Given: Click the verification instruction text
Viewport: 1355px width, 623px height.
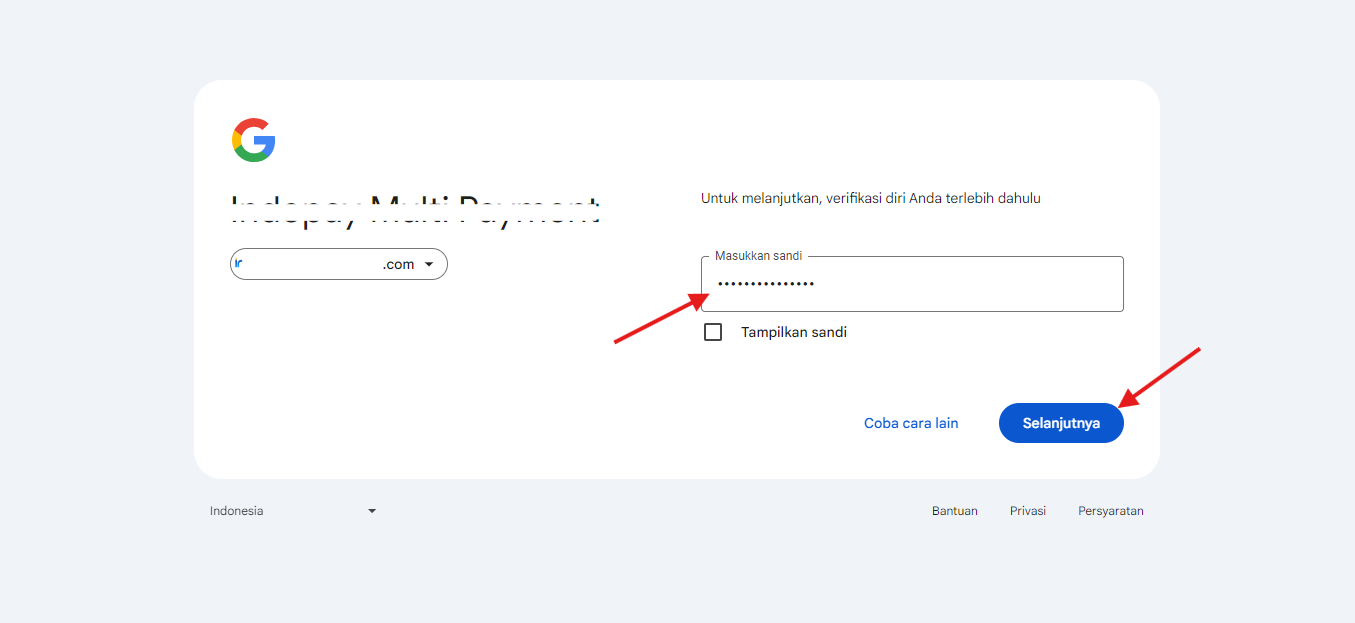Looking at the screenshot, I should pos(869,197).
